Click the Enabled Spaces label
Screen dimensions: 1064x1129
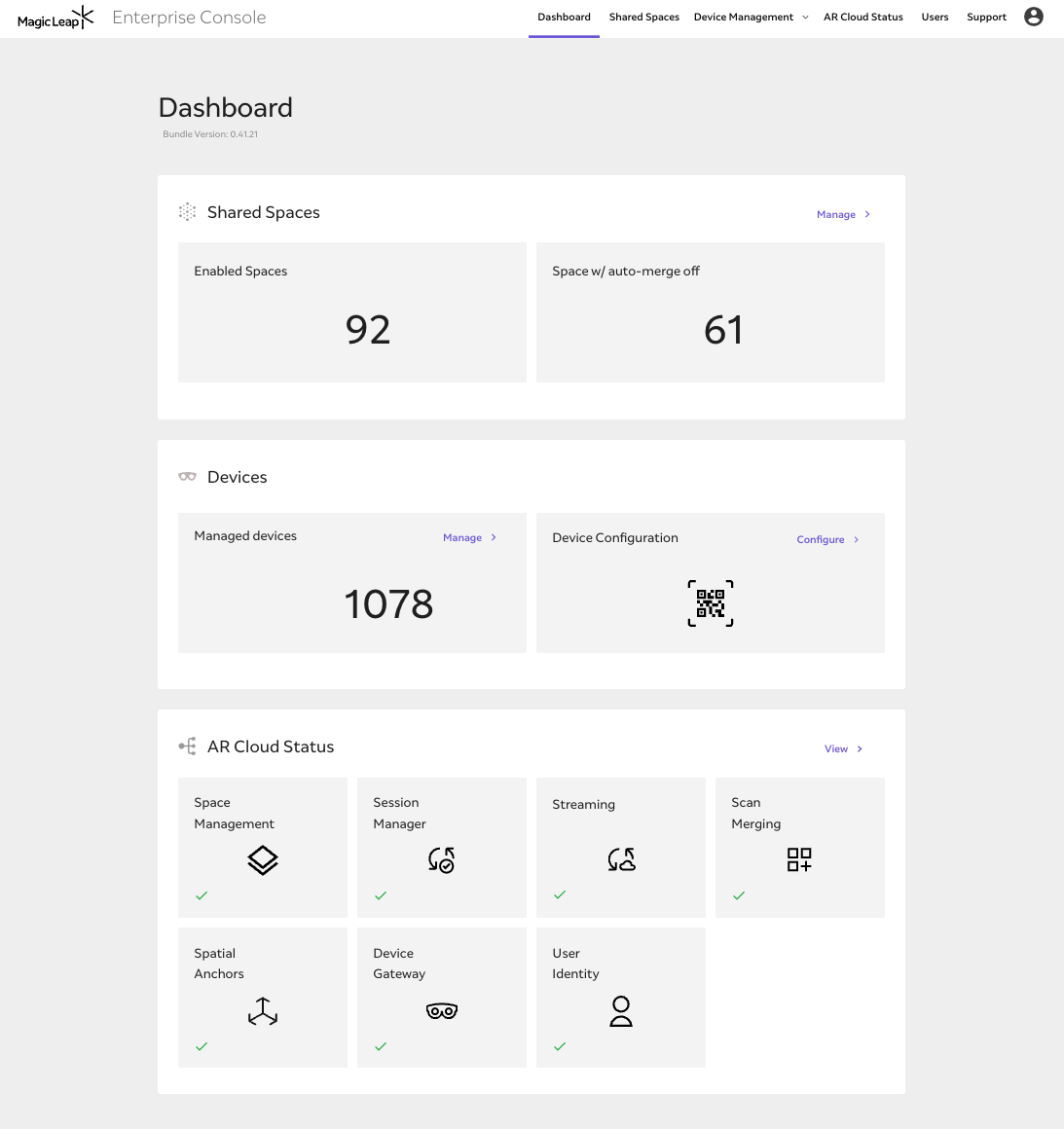click(x=240, y=271)
